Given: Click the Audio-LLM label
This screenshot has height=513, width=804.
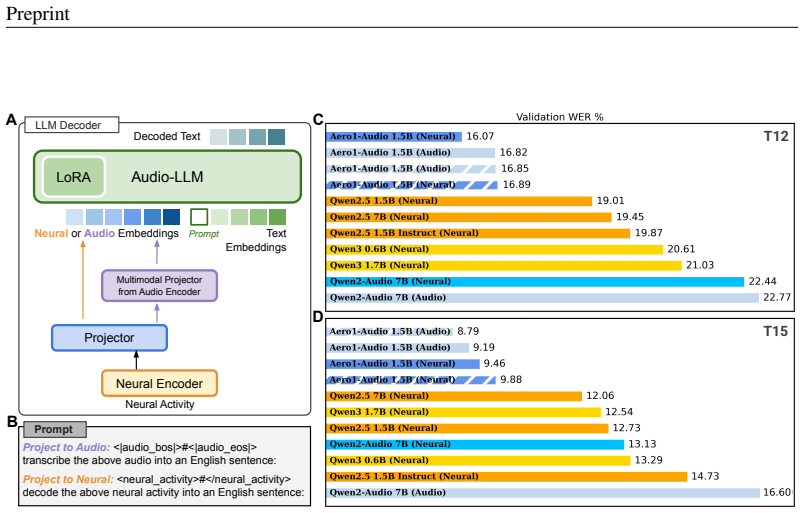Looking at the screenshot, I should (x=167, y=177).
